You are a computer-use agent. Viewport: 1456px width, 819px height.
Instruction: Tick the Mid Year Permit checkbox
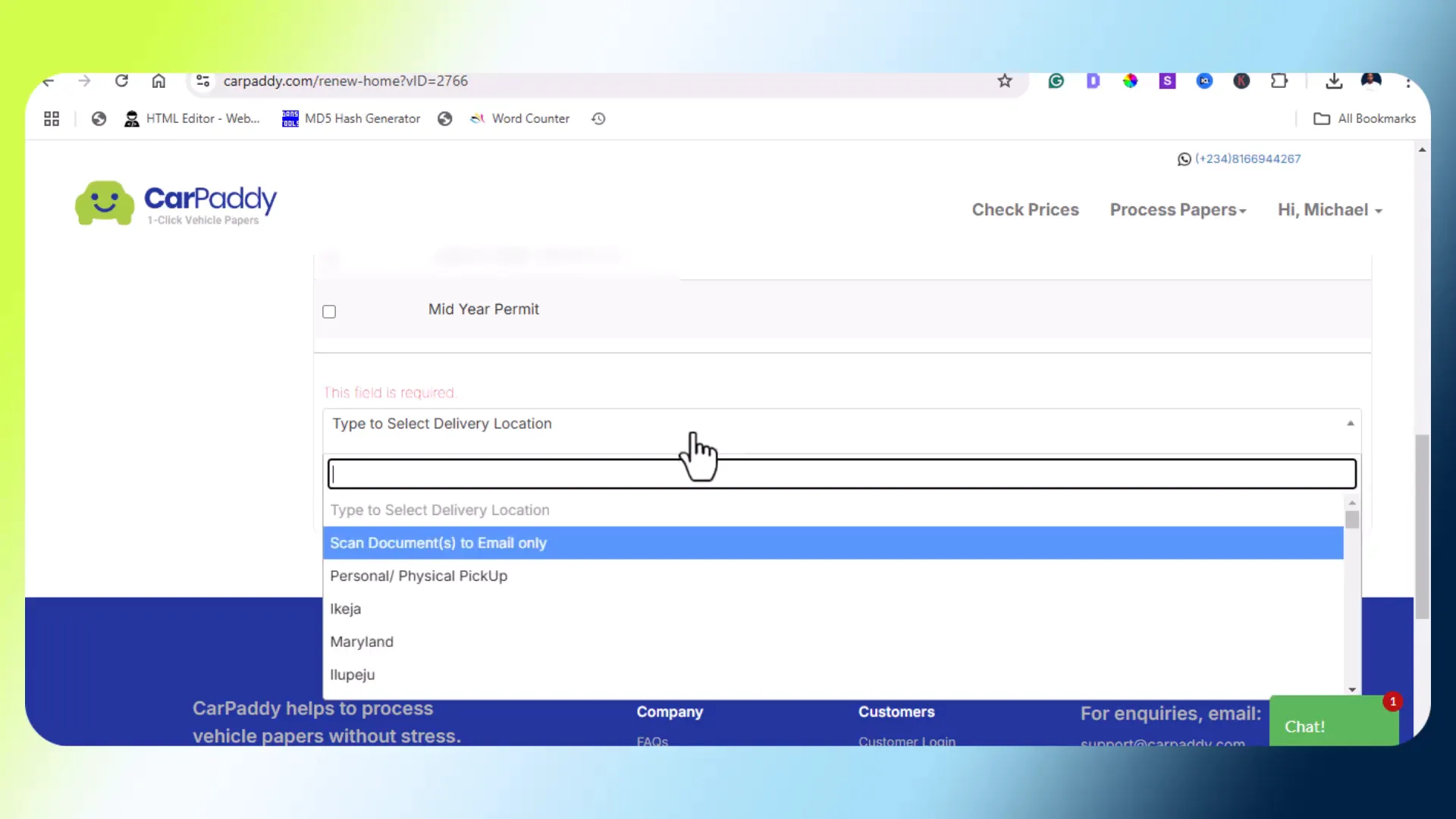[329, 312]
